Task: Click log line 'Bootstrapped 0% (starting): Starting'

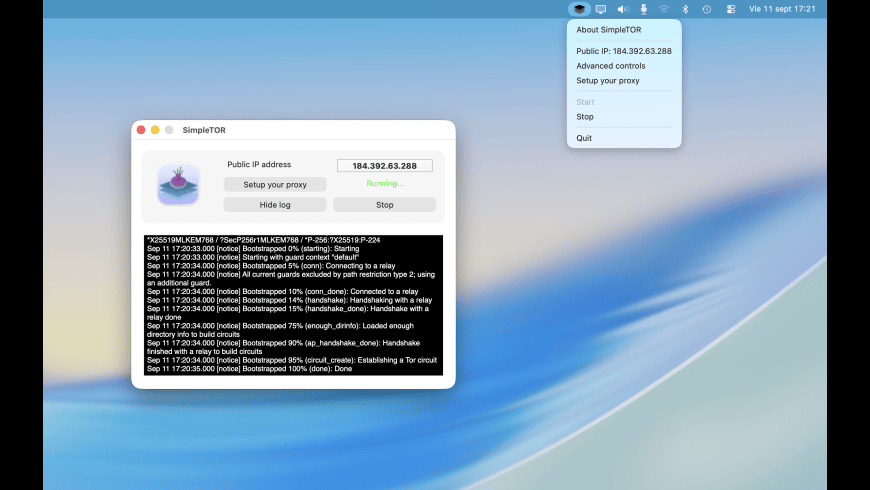Action: (x=253, y=249)
